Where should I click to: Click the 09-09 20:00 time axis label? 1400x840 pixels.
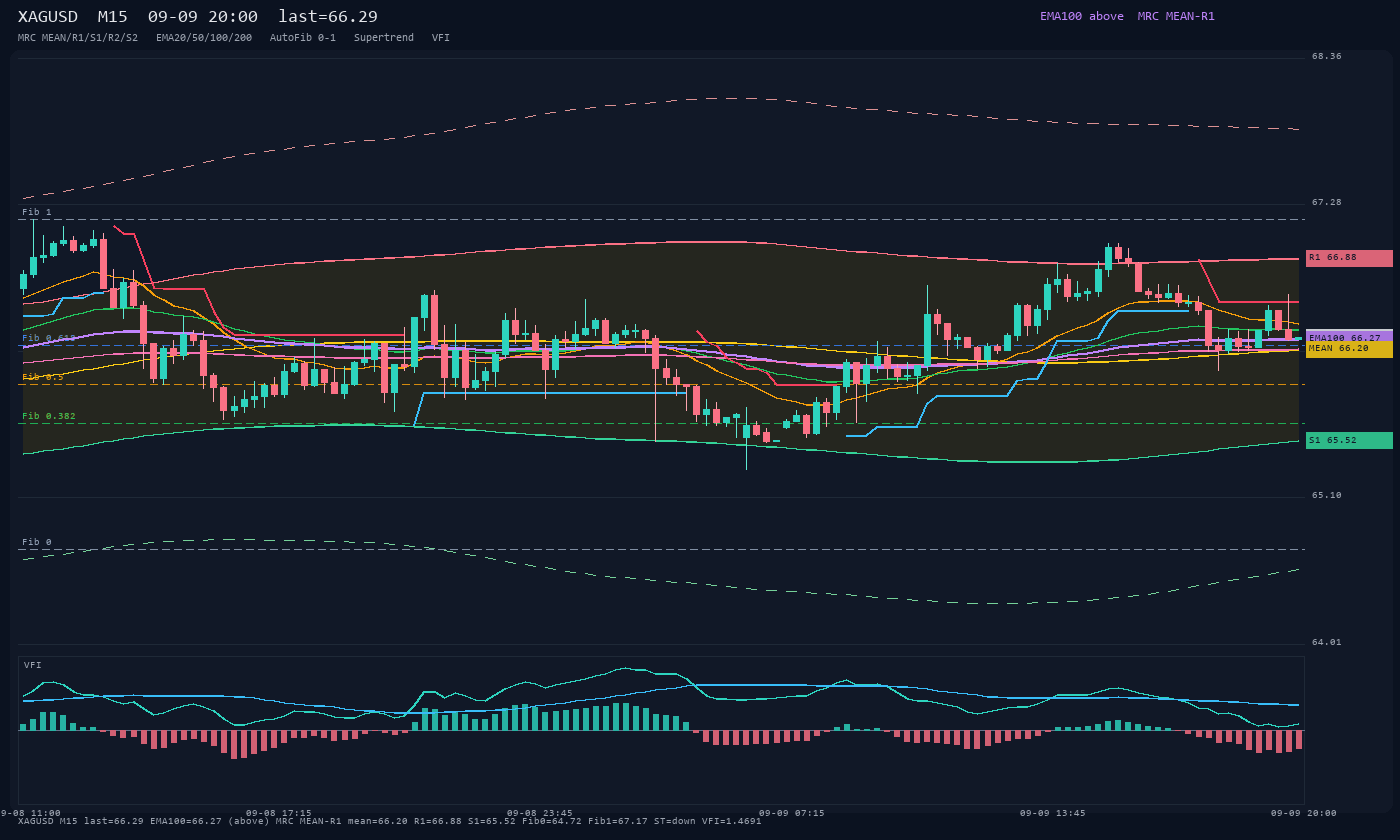[x=1304, y=814]
